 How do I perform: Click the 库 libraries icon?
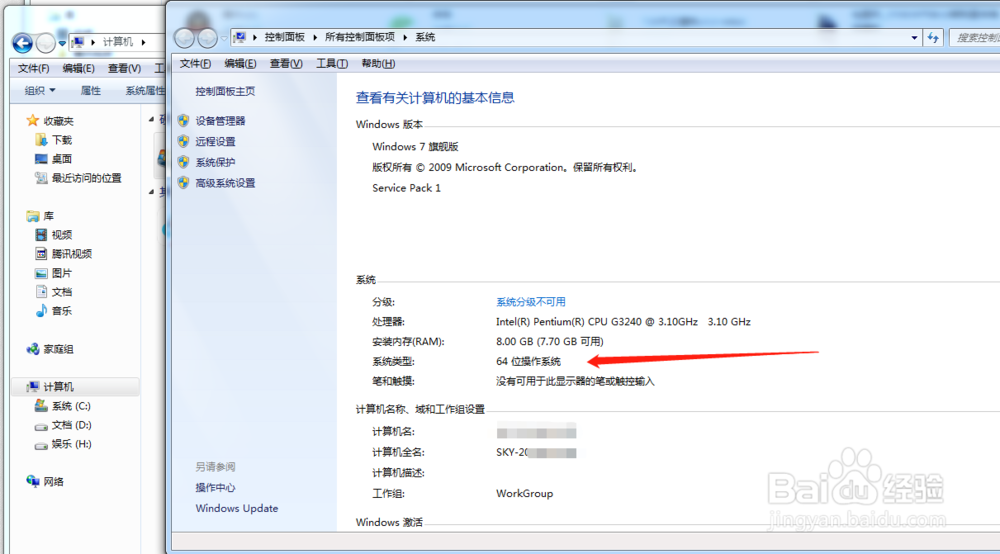click(33, 216)
